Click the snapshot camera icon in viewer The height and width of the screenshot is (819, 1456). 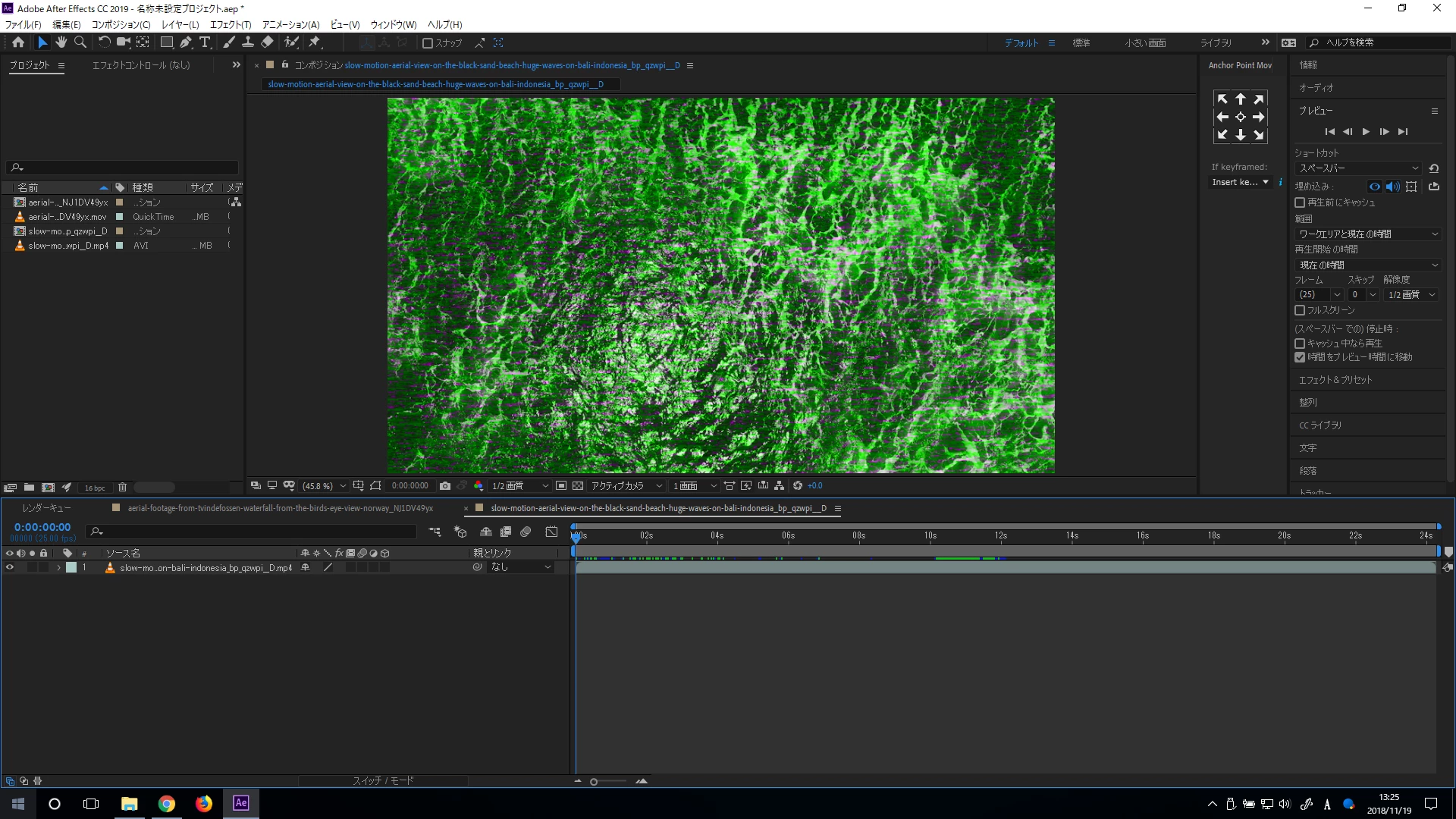(x=445, y=485)
